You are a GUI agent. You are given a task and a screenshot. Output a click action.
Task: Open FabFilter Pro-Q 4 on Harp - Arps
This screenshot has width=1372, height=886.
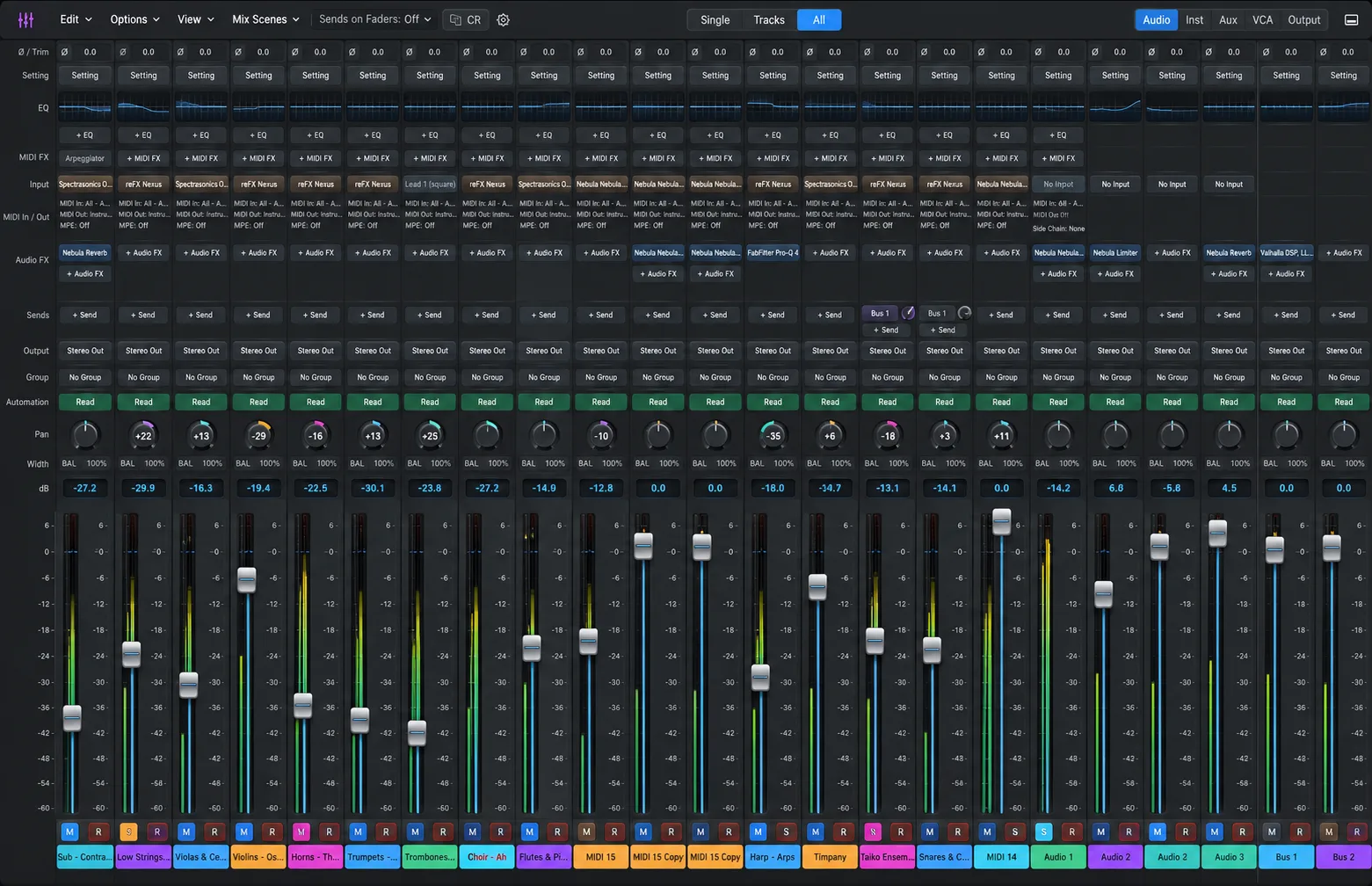pos(773,252)
